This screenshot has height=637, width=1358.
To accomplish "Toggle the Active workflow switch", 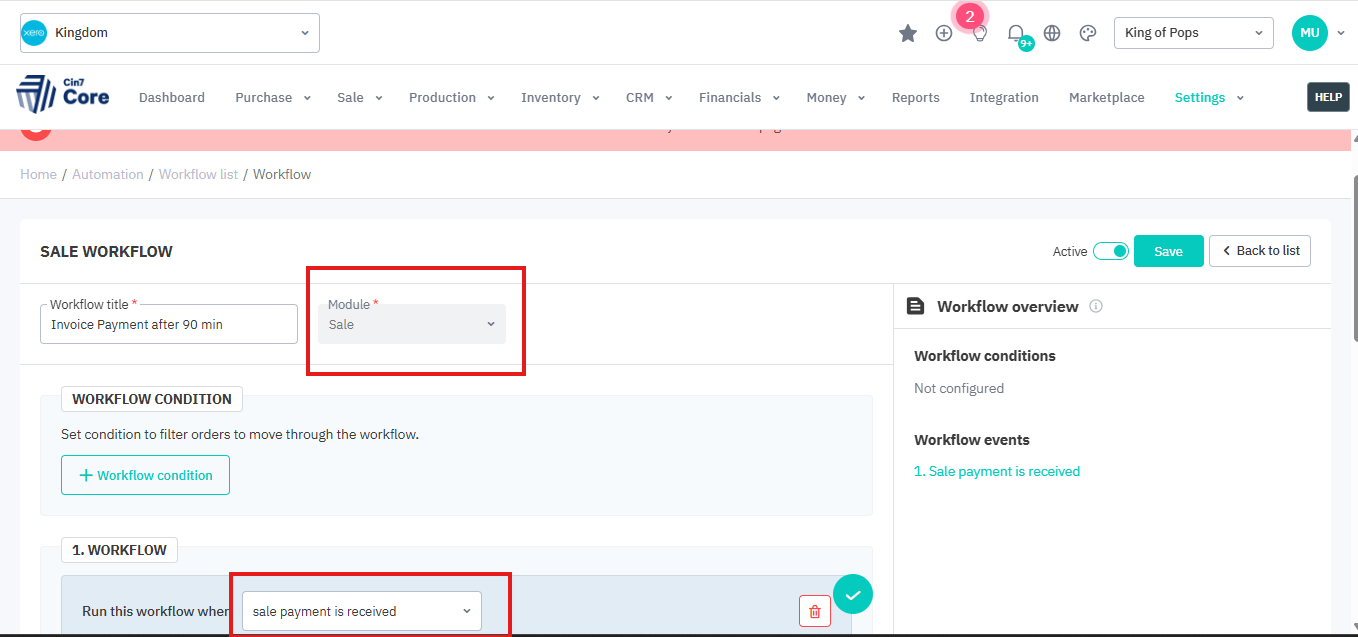I will 1110,251.
